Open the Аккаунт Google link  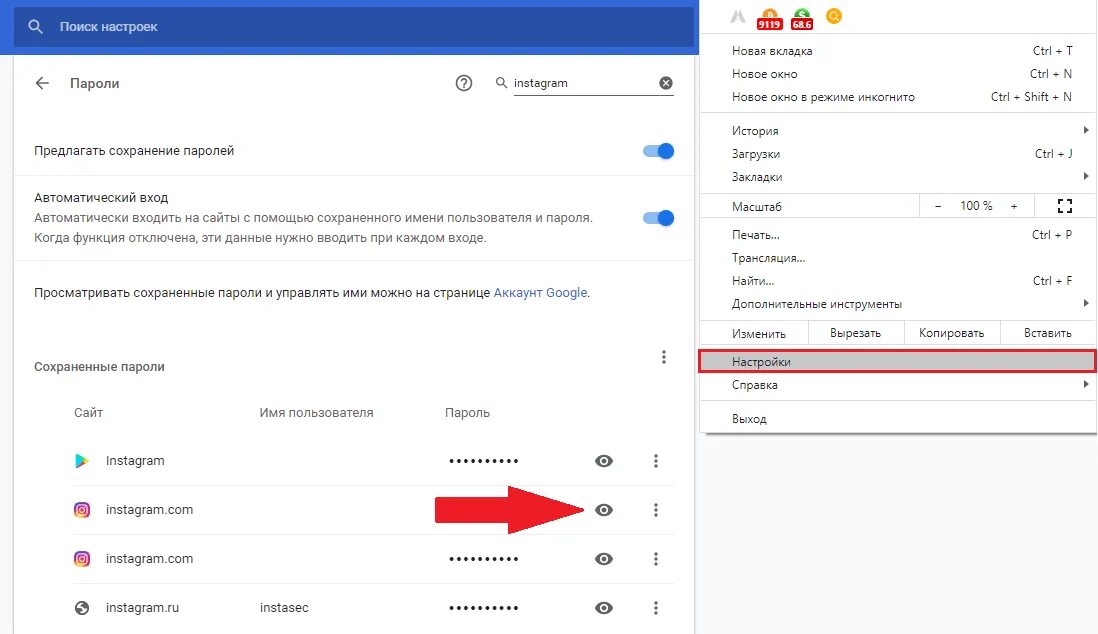coord(541,293)
